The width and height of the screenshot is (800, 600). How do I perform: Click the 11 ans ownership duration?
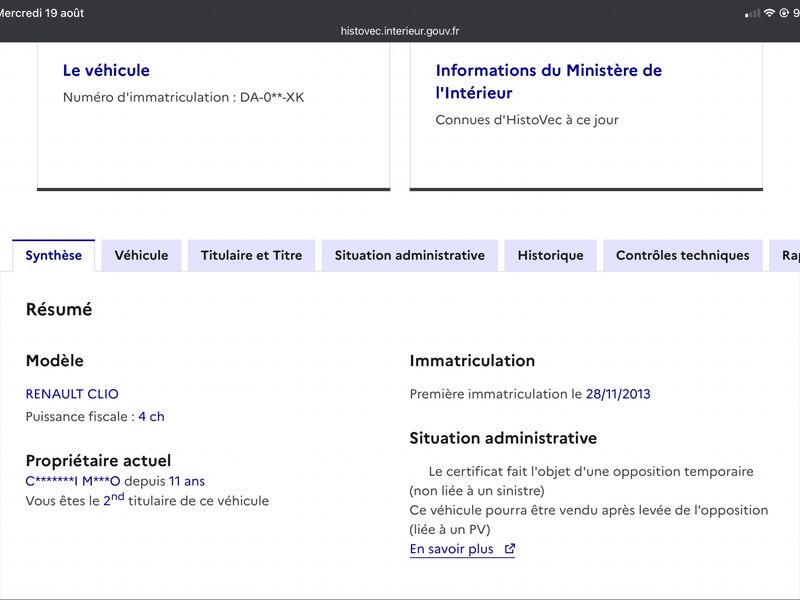[187, 481]
